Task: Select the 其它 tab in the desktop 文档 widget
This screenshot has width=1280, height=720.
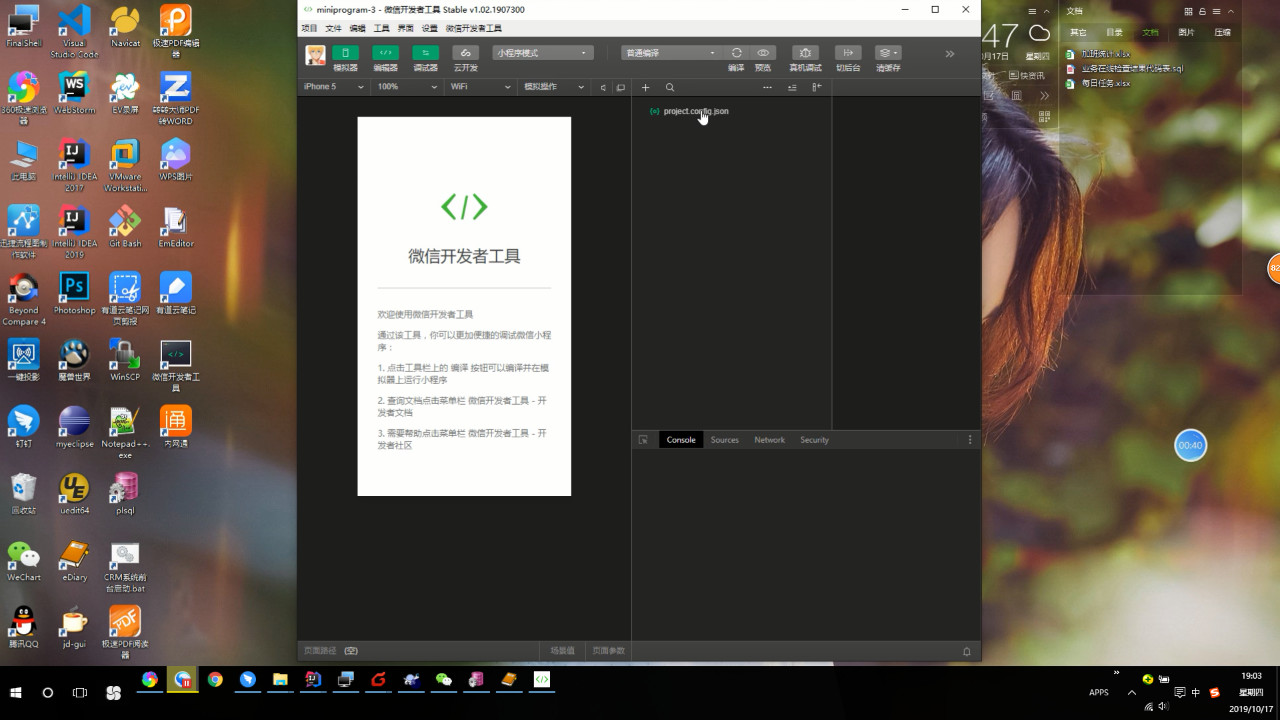Action: [1078, 32]
